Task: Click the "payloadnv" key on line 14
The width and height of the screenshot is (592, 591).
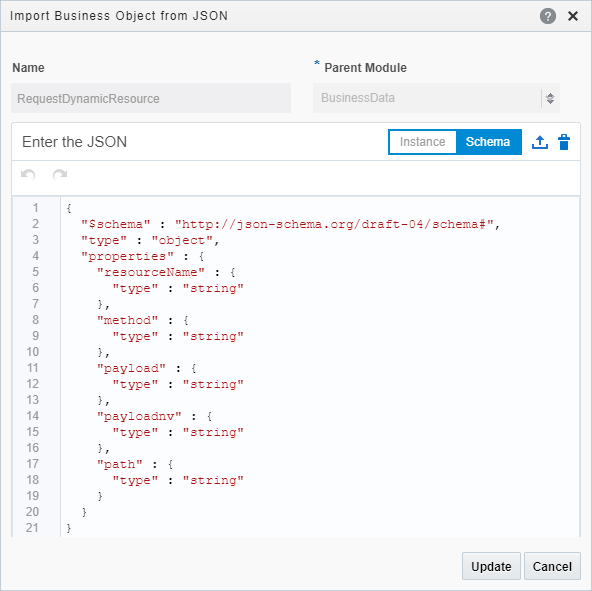Action: click(x=139, y=416)
